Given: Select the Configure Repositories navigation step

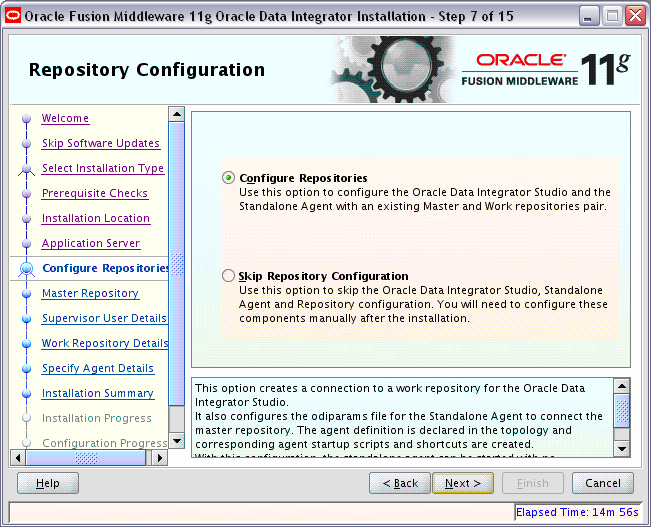Looking at the screenshot, I should coord(105,268).
